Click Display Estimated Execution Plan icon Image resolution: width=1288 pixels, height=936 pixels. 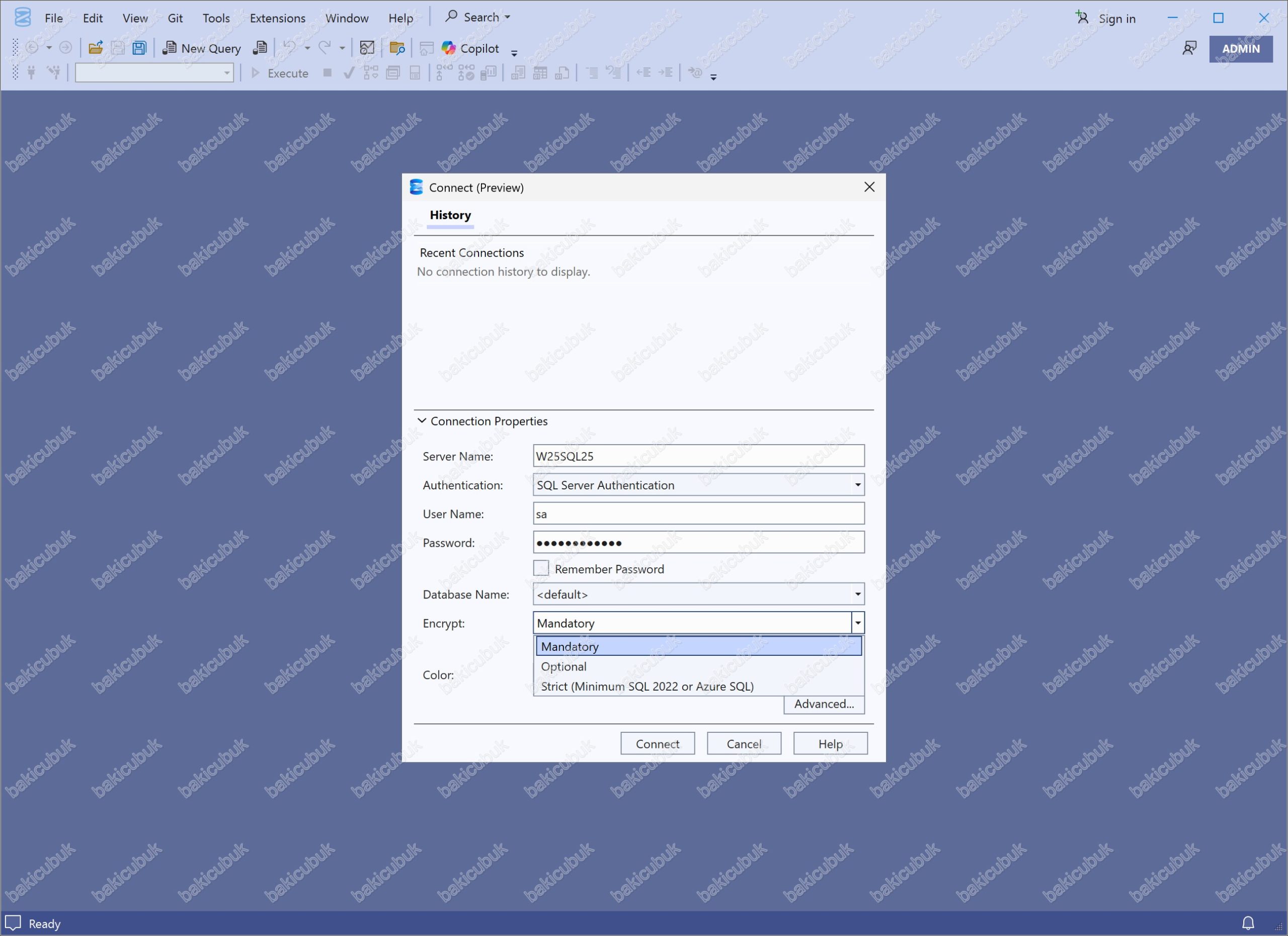(371, 72)
